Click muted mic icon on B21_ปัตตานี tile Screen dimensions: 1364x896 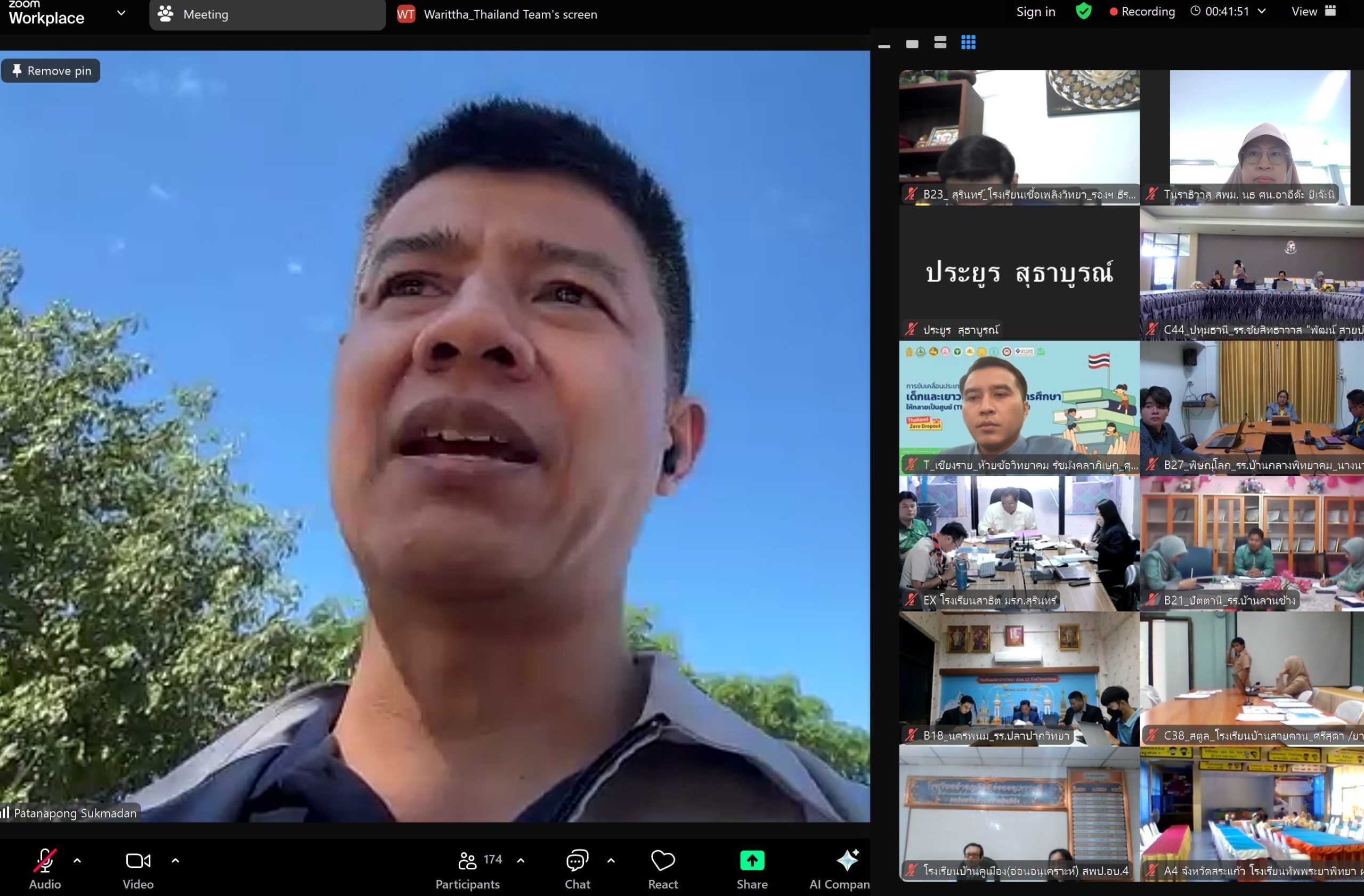(x=1152, y=599)
